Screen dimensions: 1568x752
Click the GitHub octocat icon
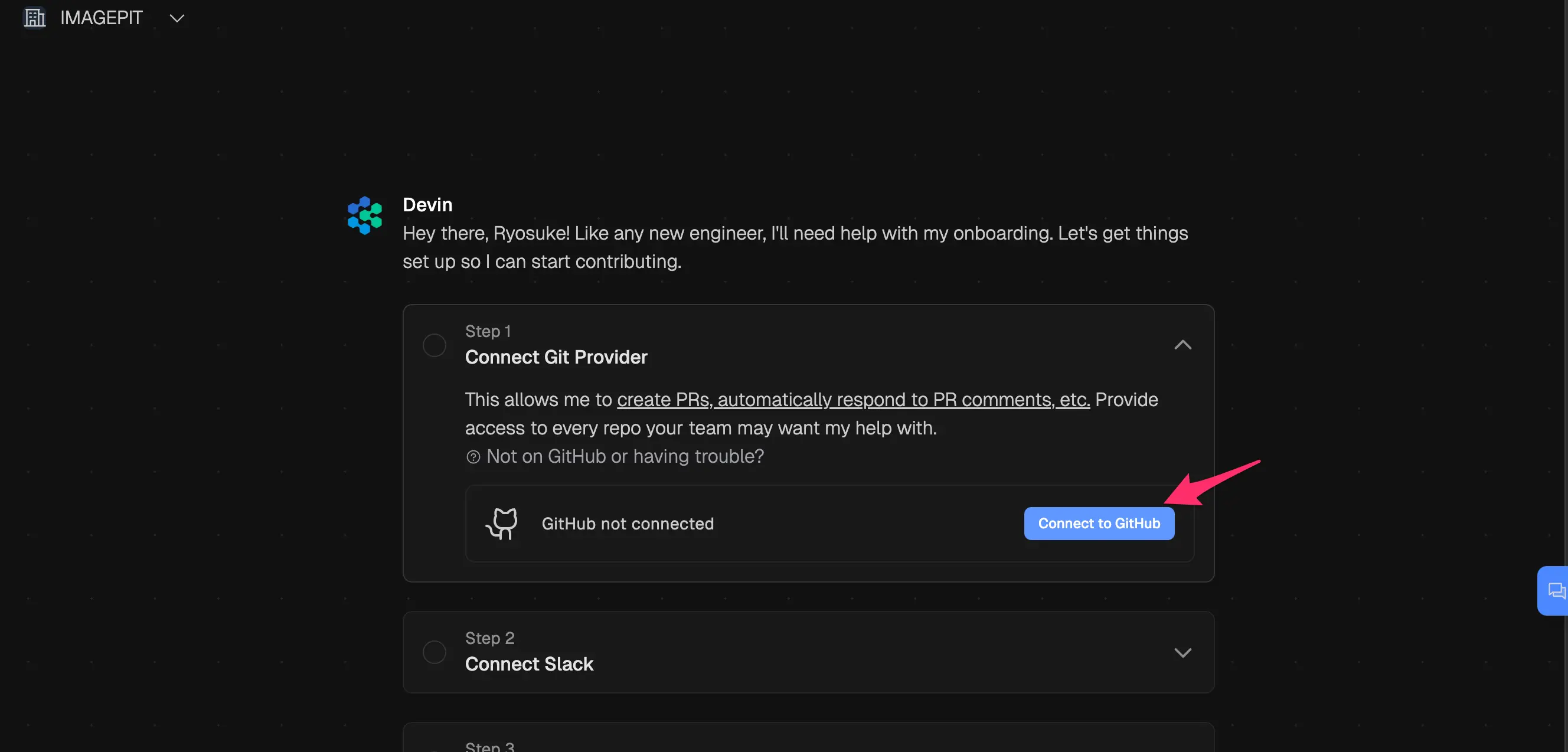tap(502, 524)
